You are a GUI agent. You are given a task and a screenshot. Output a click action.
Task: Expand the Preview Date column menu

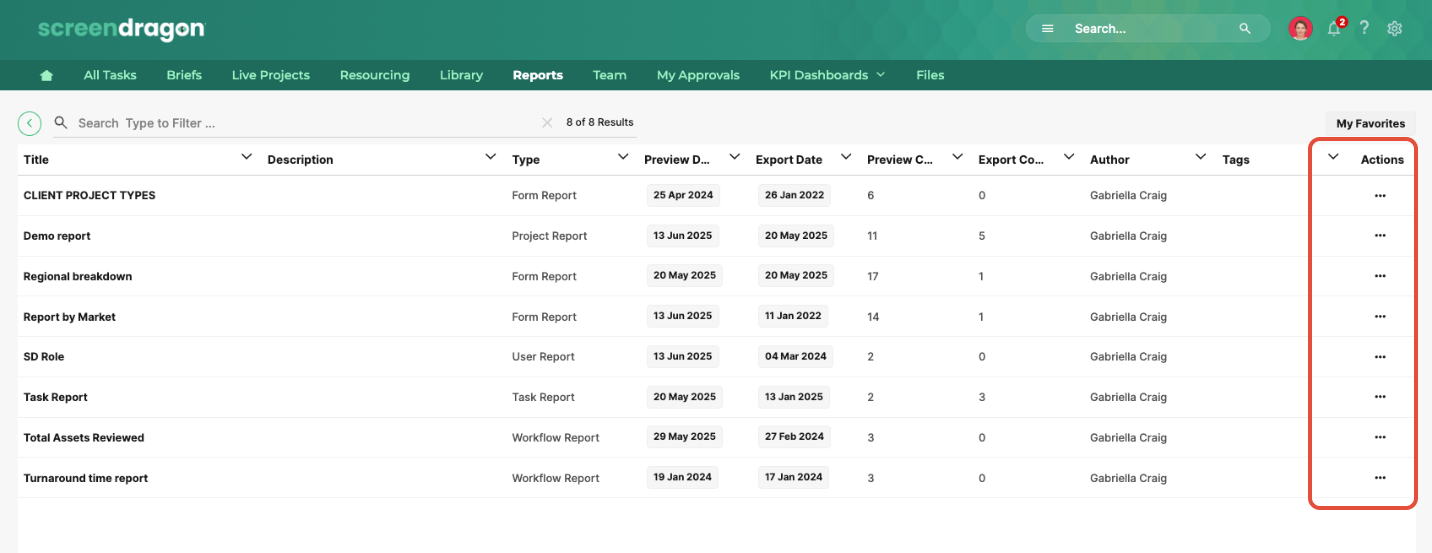click(735, 157)
